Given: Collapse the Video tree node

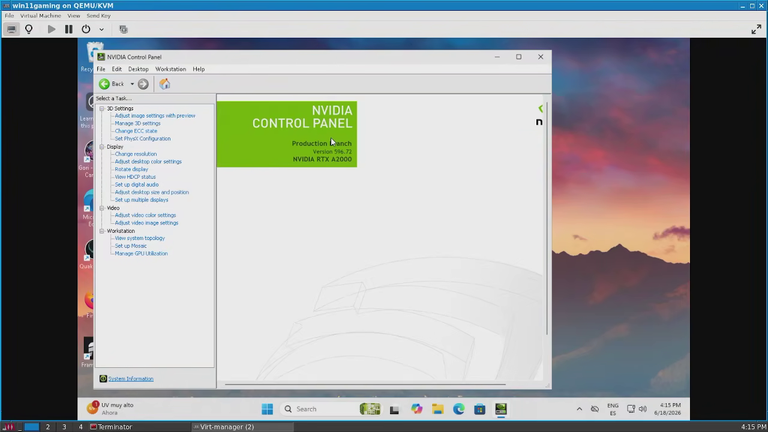Looking at the screenshot, I should tap(102, 208).
